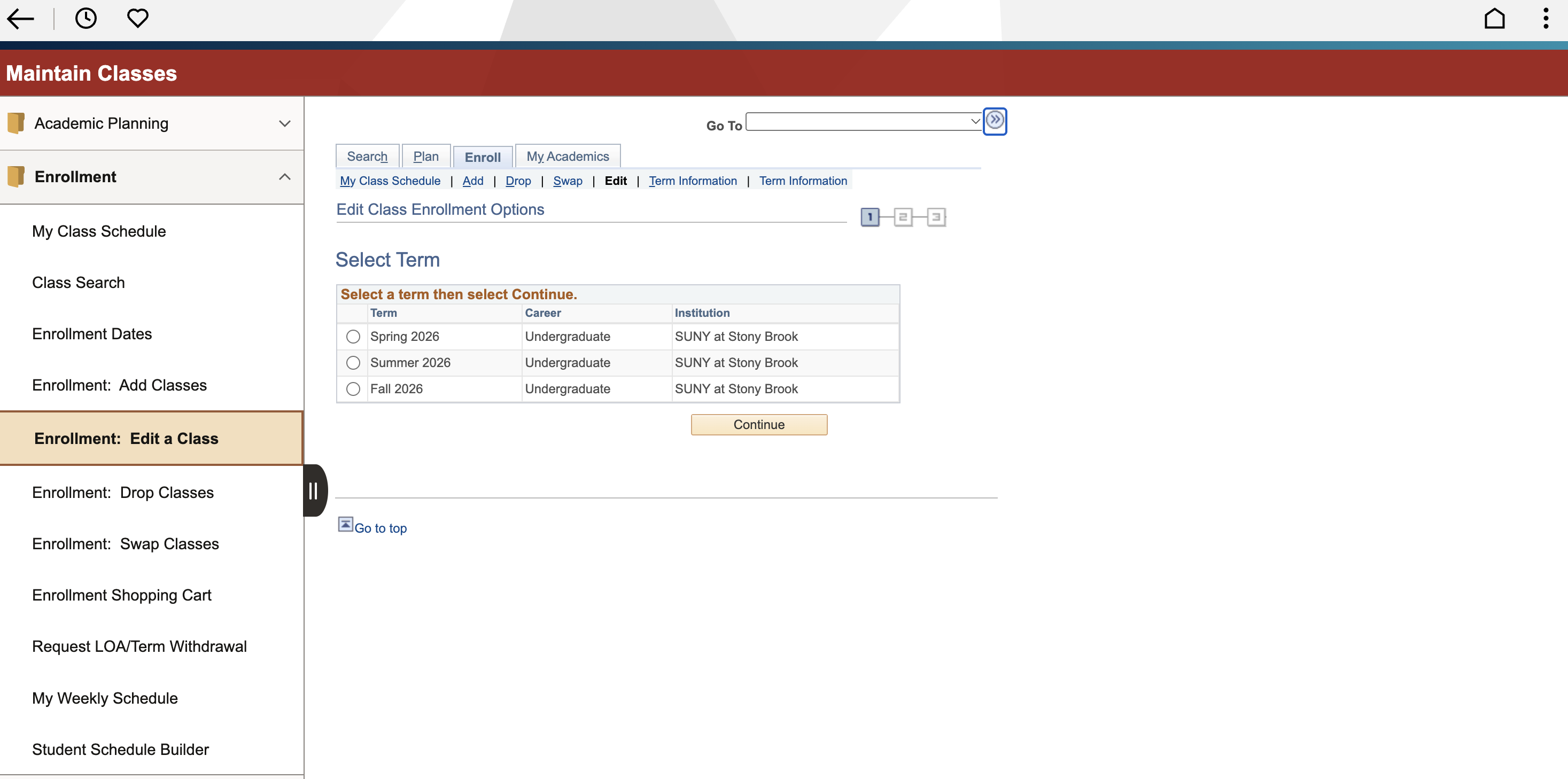Open Enrollment: Drop Classes in sidebar
The image size is (1568, 779).
pyautogui.click(x=152, y=493)
